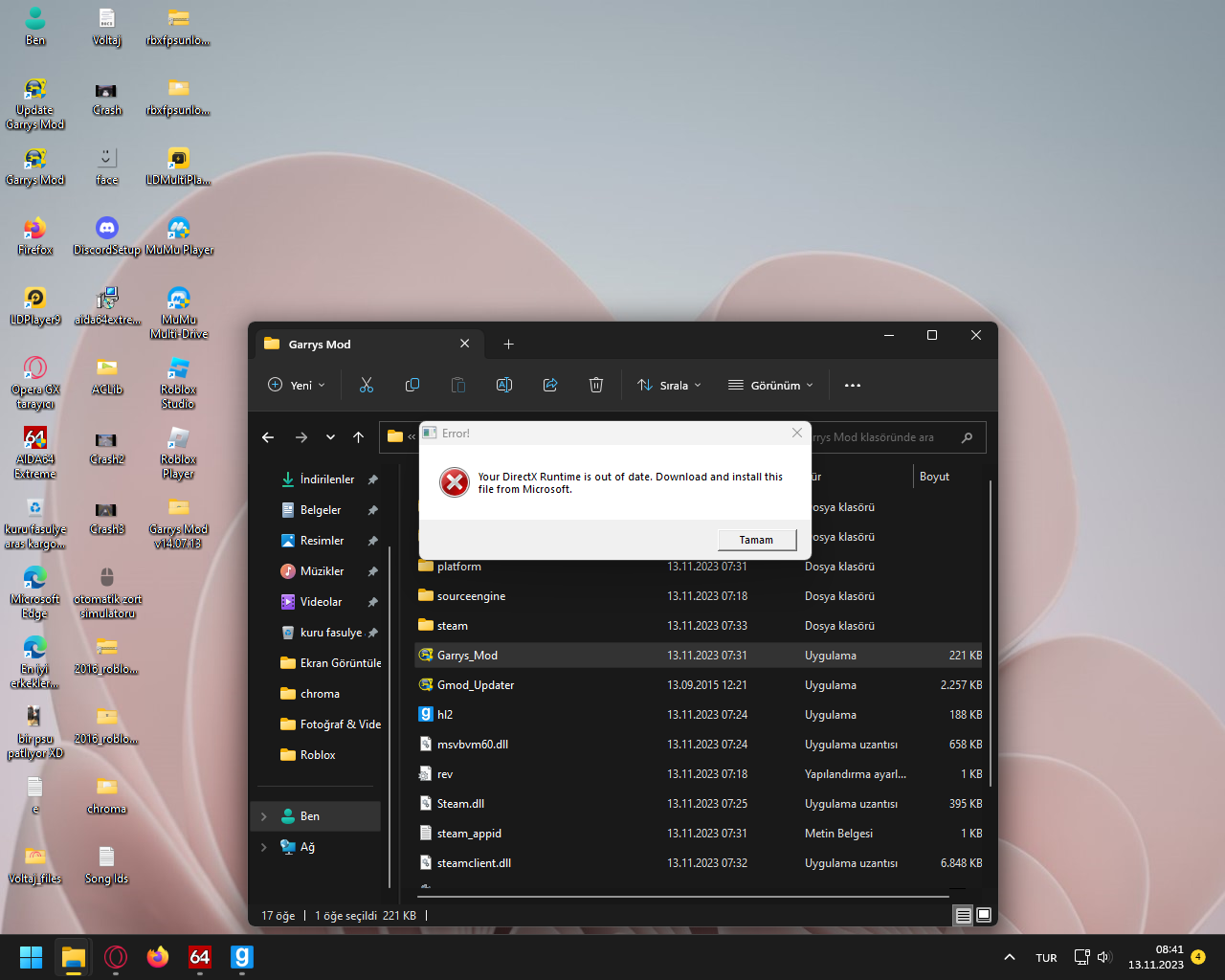The width and height of the screenshot is (1225, 980).
Task: Open the clock and date panel
Action: [x=1155, y=957]
